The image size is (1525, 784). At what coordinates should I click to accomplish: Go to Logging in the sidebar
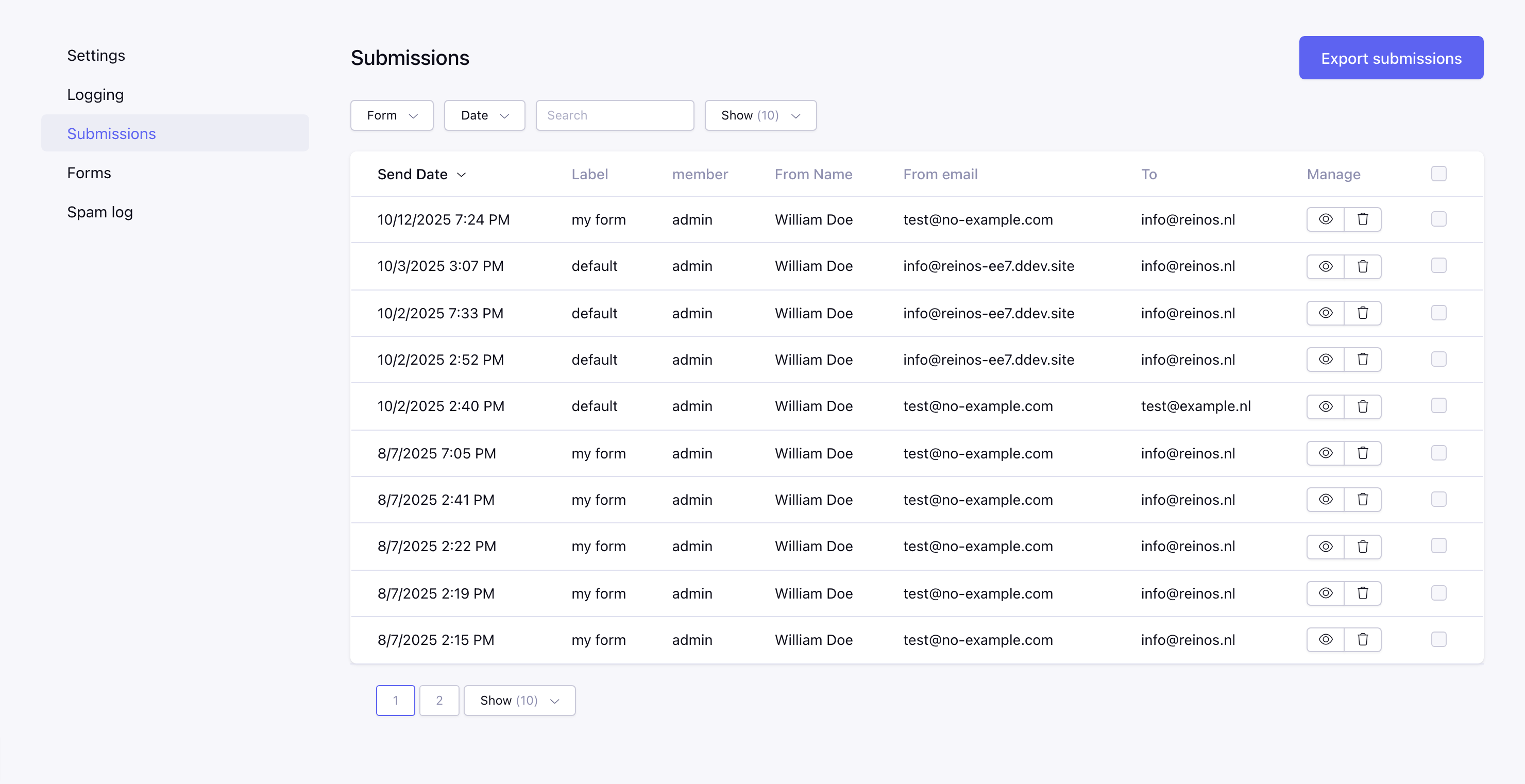tap(95, 95)
